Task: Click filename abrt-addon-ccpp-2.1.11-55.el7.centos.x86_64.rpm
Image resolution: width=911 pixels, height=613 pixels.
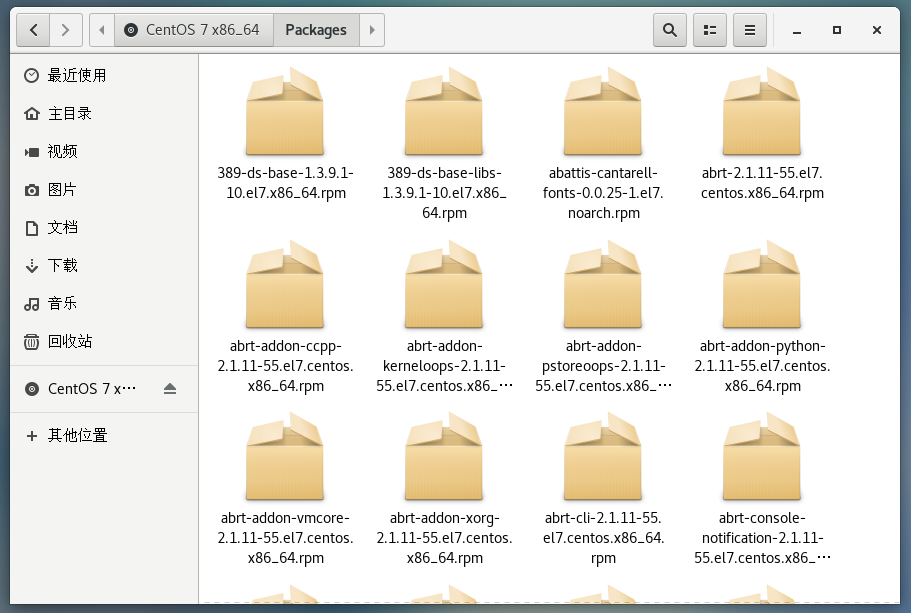Action: click(x=285, y=366)
